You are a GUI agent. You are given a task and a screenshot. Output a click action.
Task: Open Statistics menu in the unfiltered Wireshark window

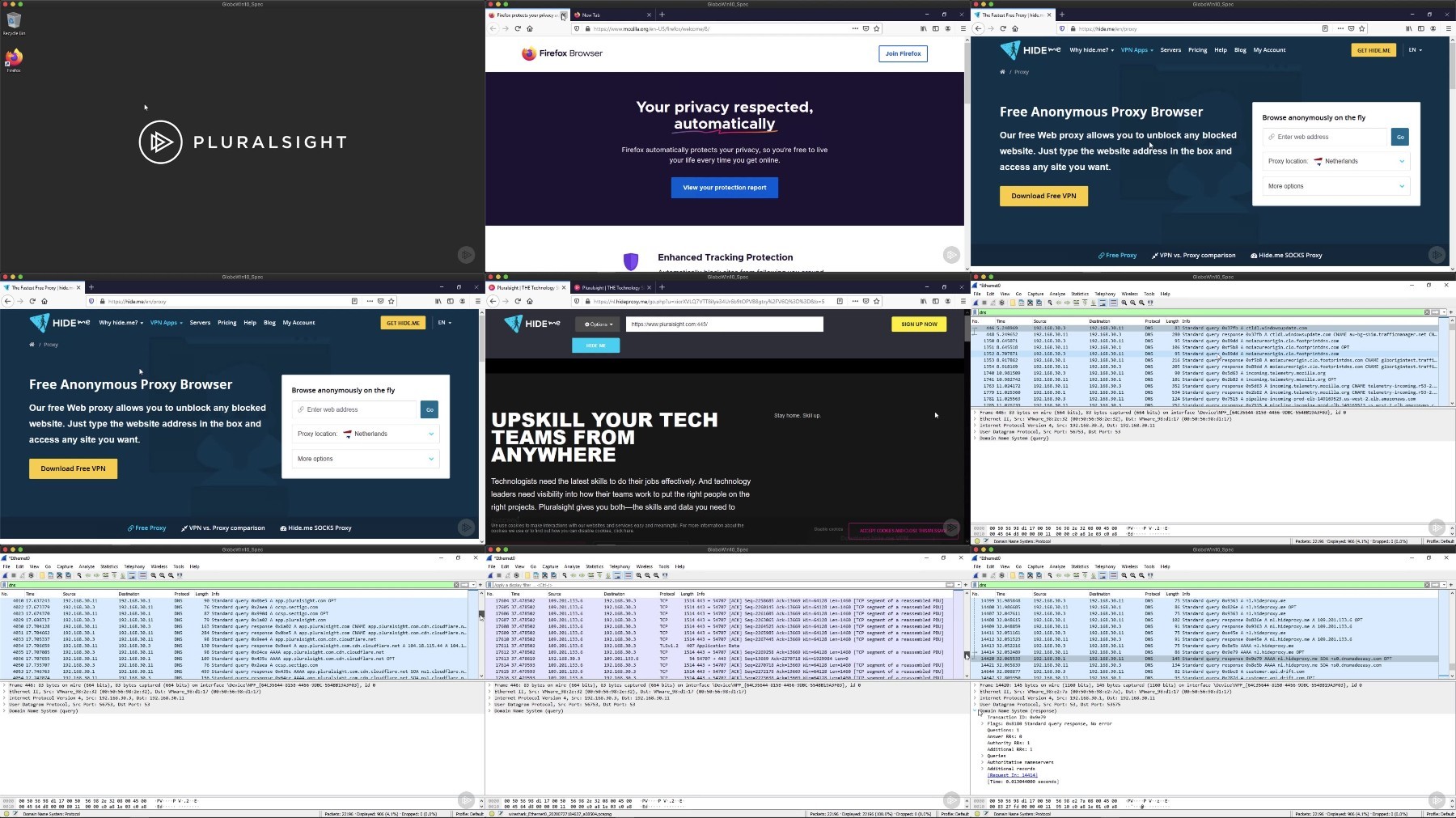[595, 566]
